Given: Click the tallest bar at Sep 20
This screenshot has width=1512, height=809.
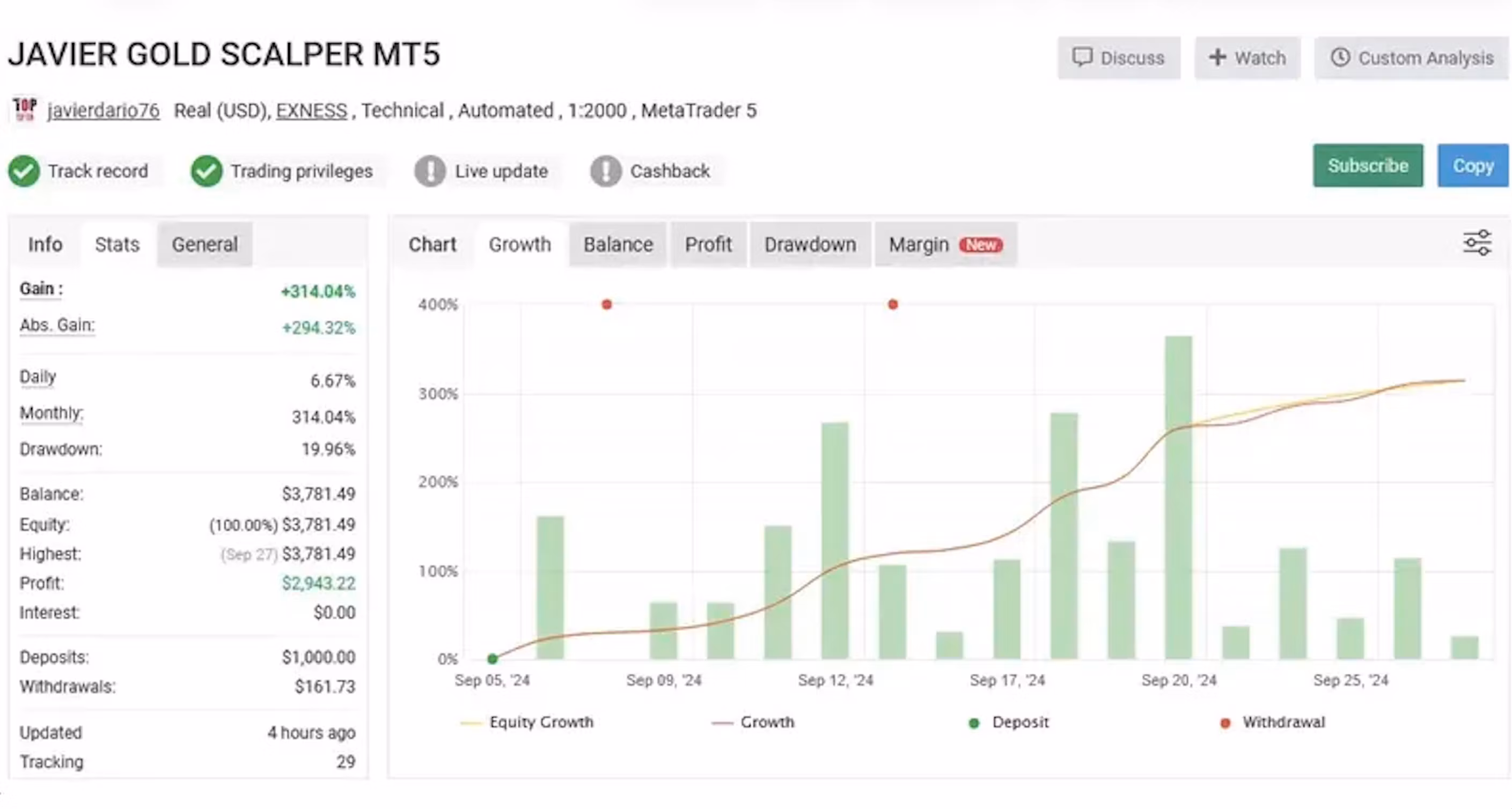Looking at the screenshot, I should (1179, 497).
